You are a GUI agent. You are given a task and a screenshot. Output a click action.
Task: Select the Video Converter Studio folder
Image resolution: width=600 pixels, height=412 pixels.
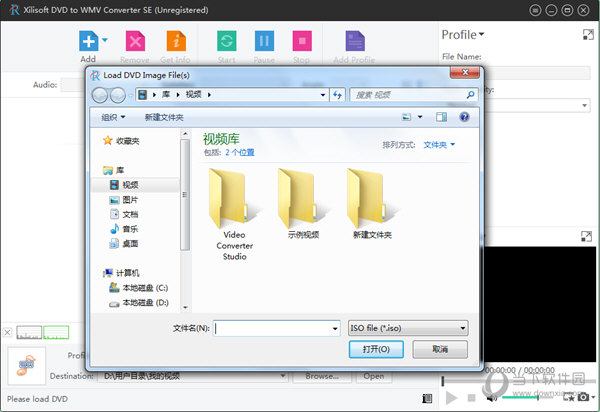pyautogui.click(x=234, y=215)
